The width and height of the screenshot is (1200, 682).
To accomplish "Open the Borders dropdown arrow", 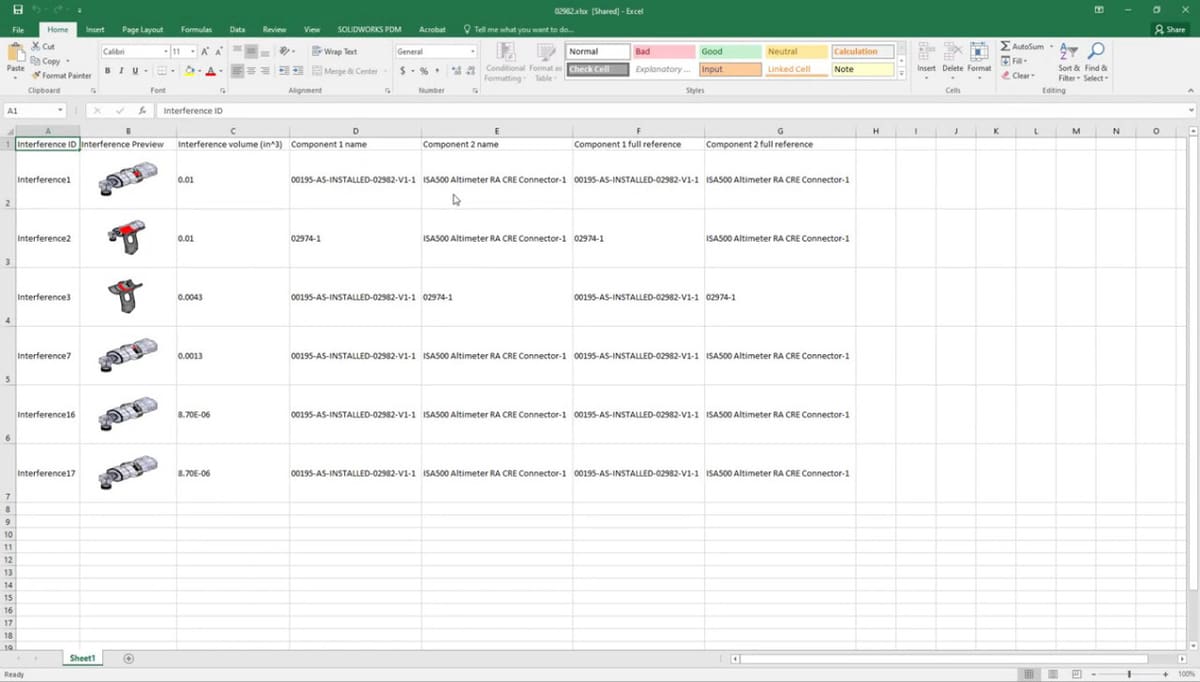I will [173, 71].
